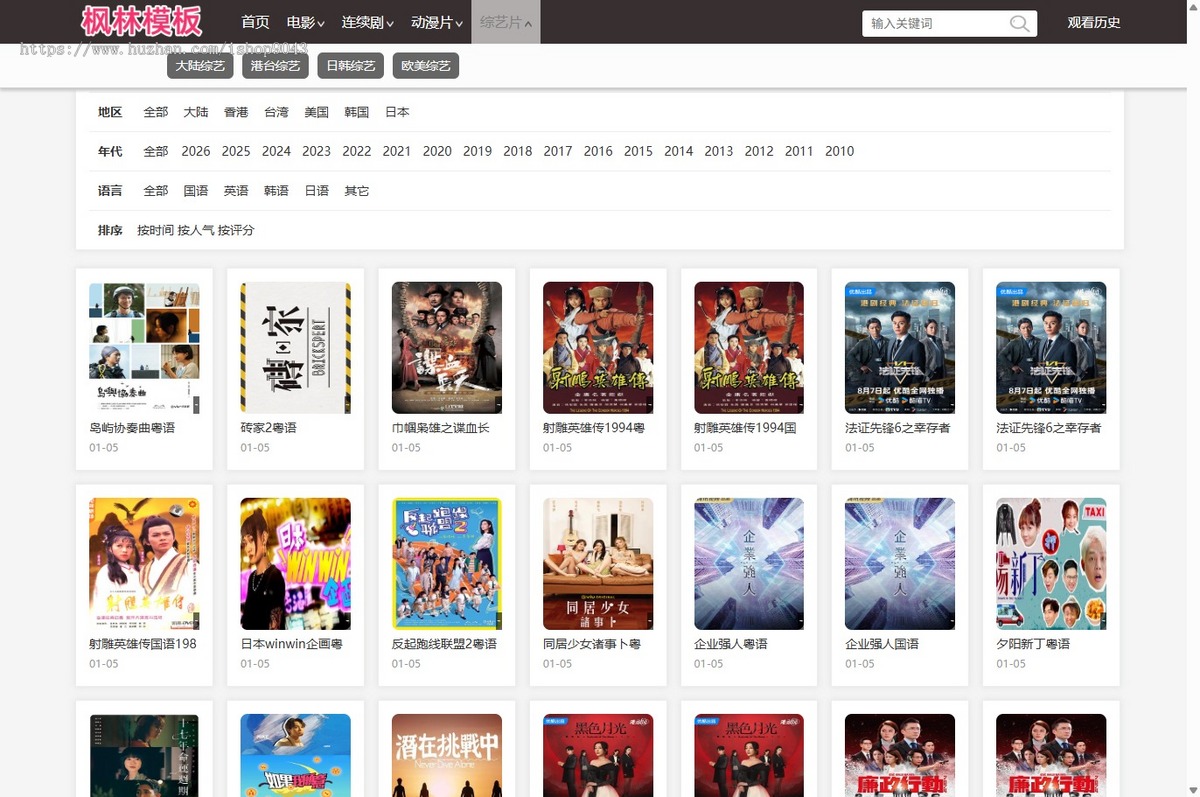Filter region by 美国
The width and height of the screenshot is (1200, 797).
316,112
